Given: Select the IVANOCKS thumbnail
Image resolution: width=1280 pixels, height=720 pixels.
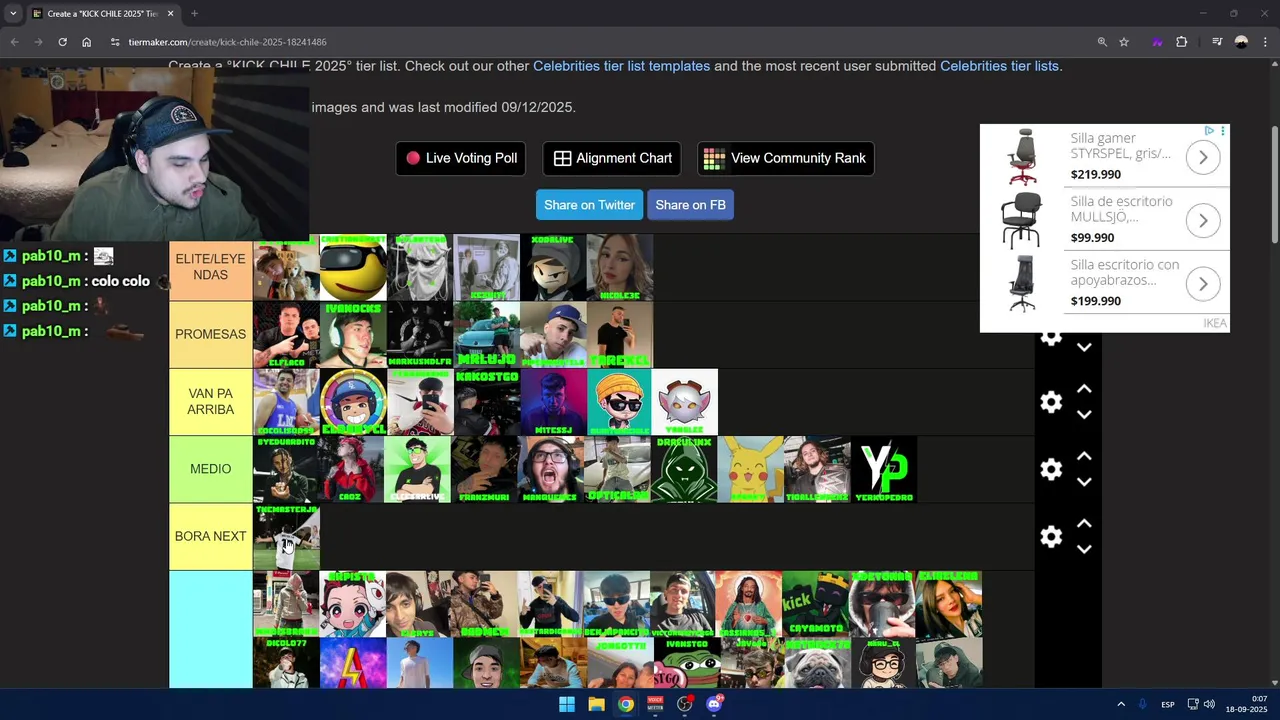Looking at the screenshot, I should [x=353, y=335].
